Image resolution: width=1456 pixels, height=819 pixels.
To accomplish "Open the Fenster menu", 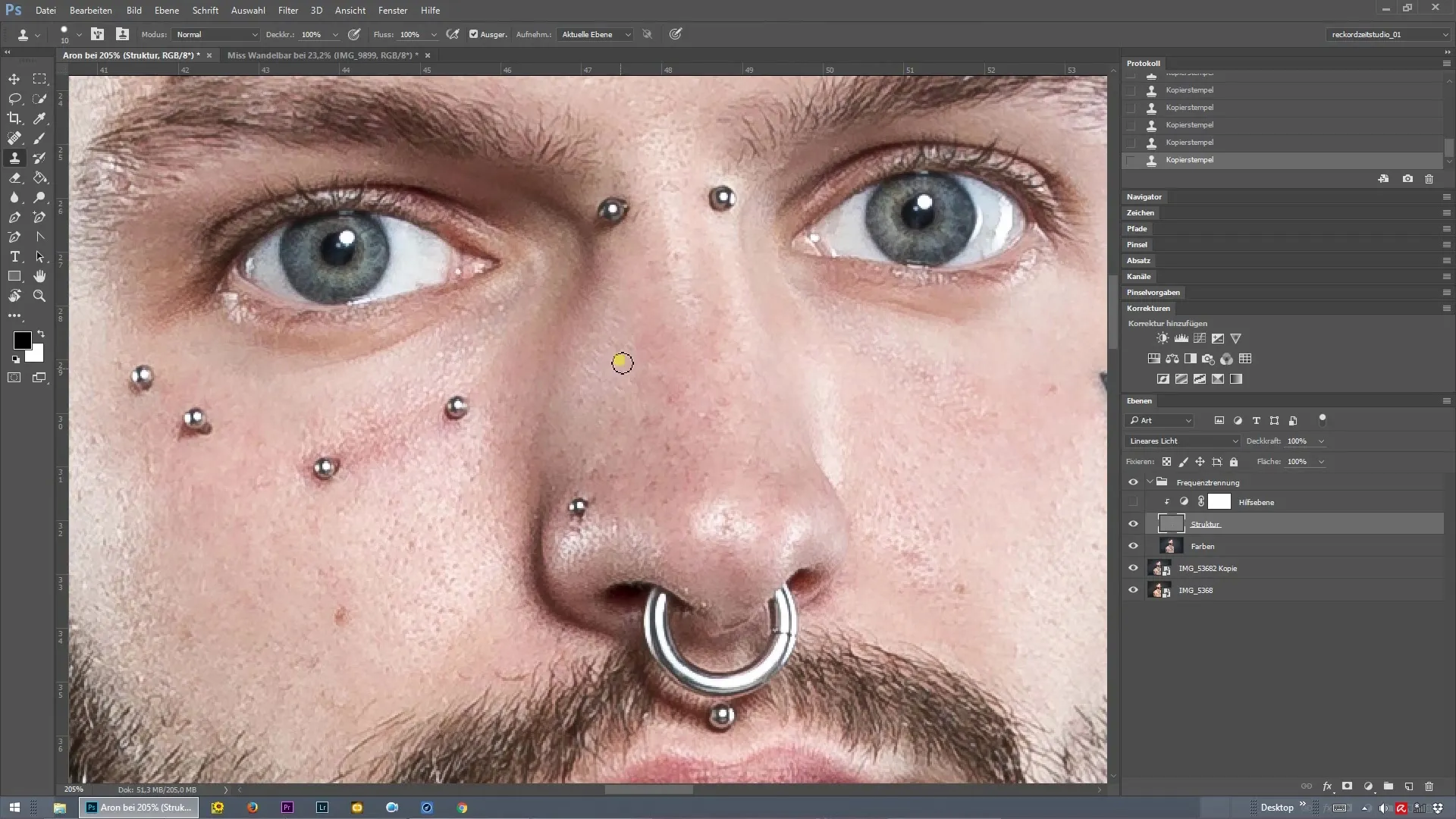I will coord(393,11).
